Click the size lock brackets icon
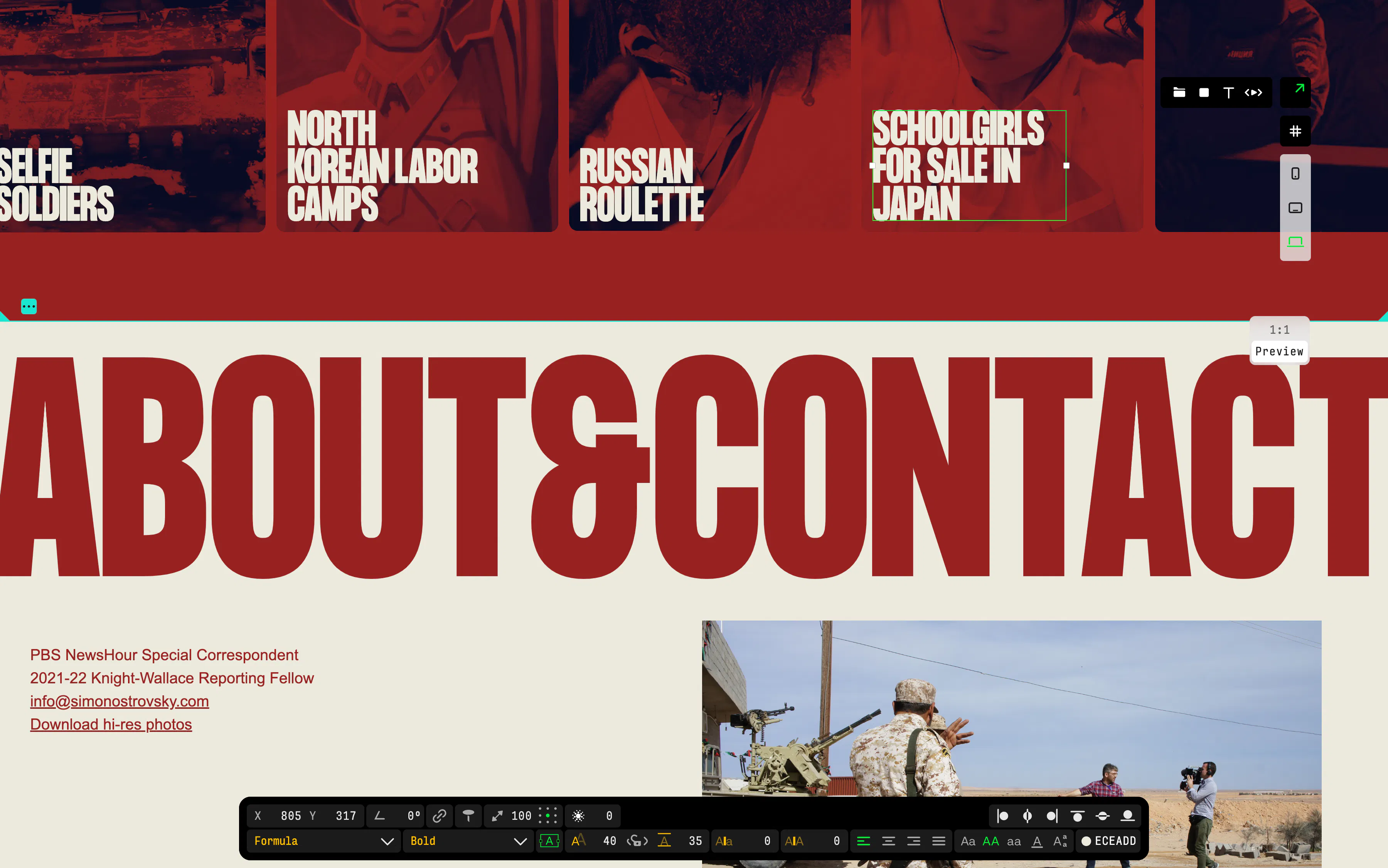The height and width of the screenshot is (868, 1388). pyautogui.click(x=637, y=841)
